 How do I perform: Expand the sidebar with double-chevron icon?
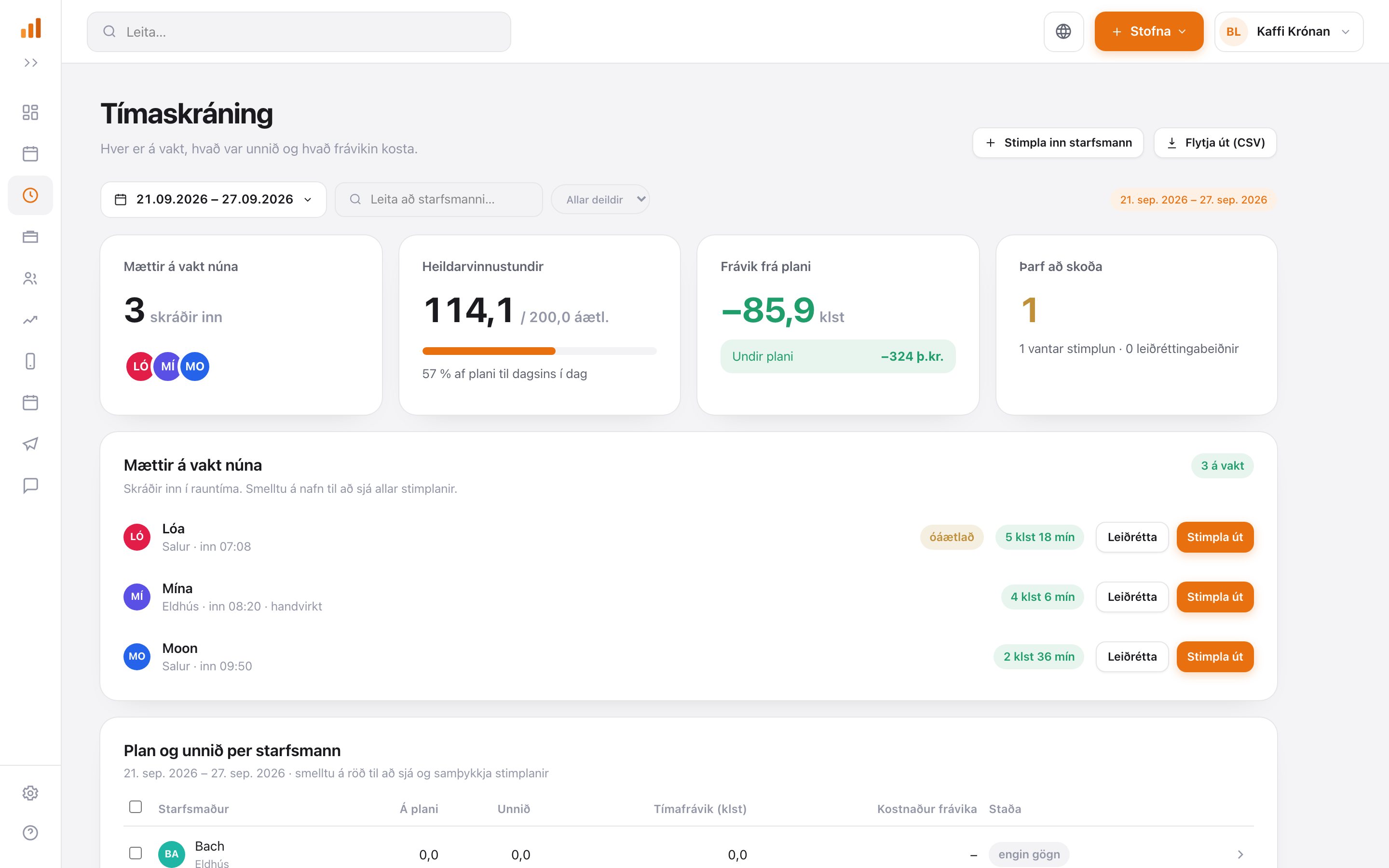click(x=30, y=63)
